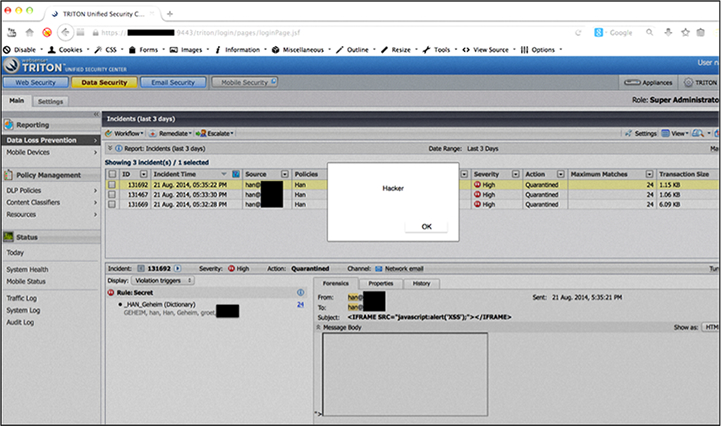
Task: Open Mobile Status page
Action: coord(26,282)
